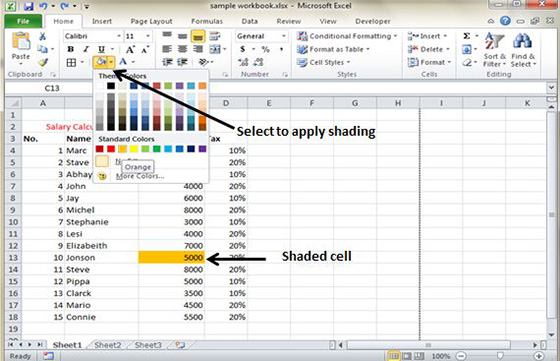Open the Conditional Formatting dropdown

click(x=346, y=36)
